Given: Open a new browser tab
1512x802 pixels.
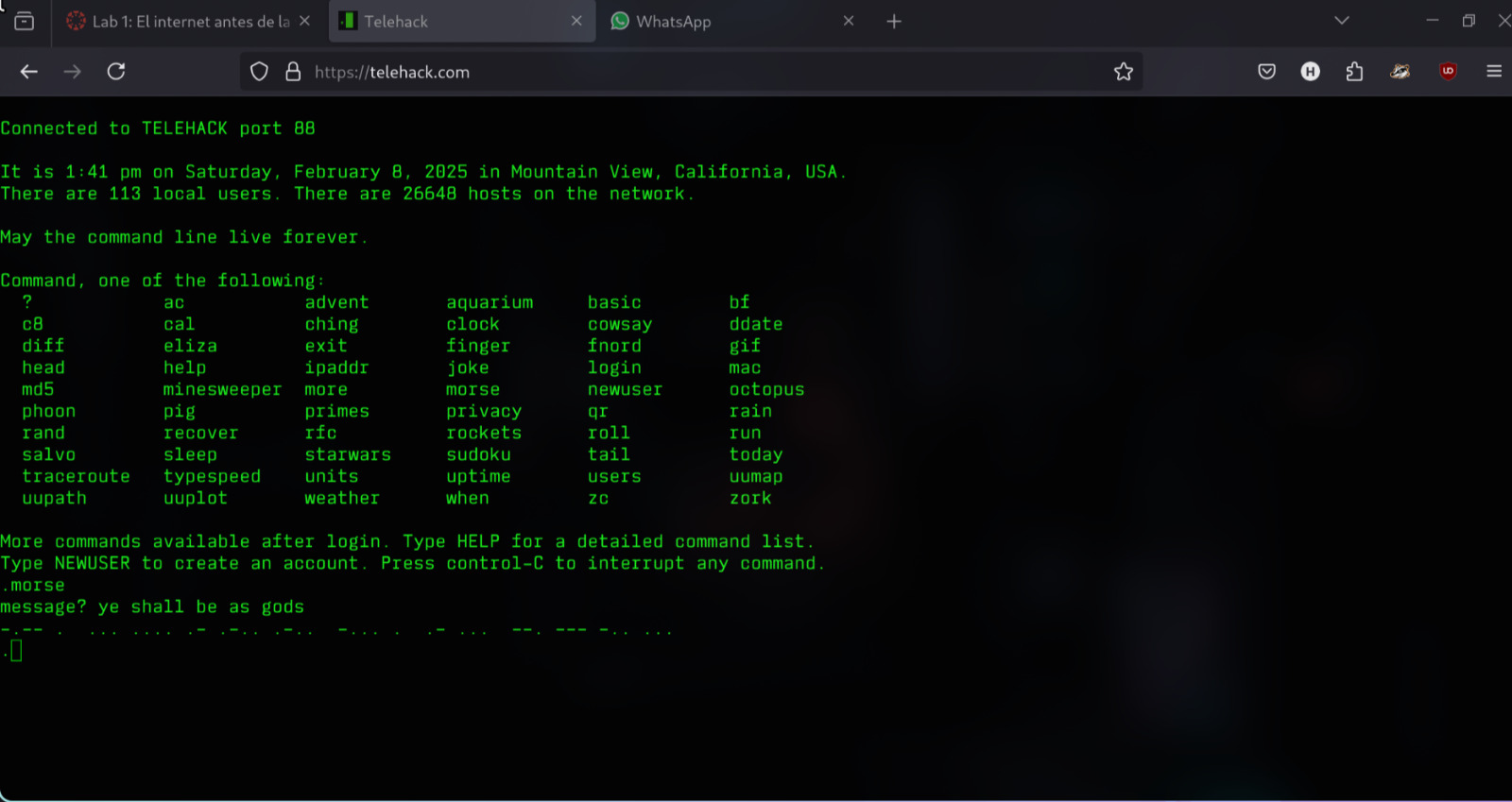Looking at the screenshot, I should pyautogui.click(x=894, y=21).
